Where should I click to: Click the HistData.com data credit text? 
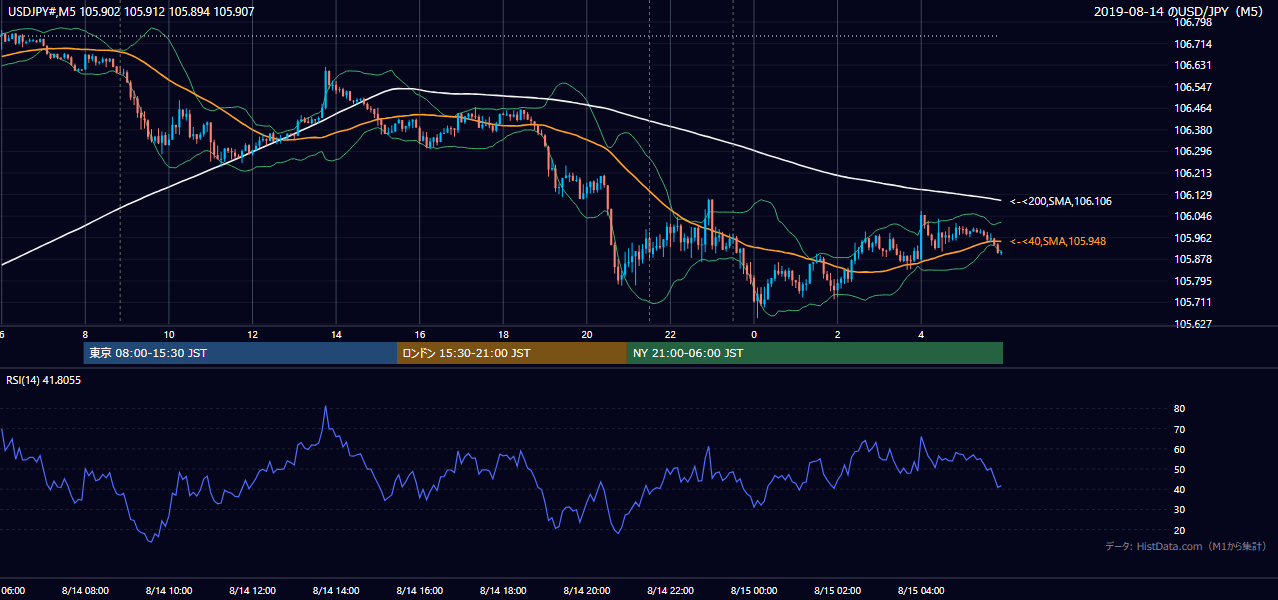(1185, 546)
